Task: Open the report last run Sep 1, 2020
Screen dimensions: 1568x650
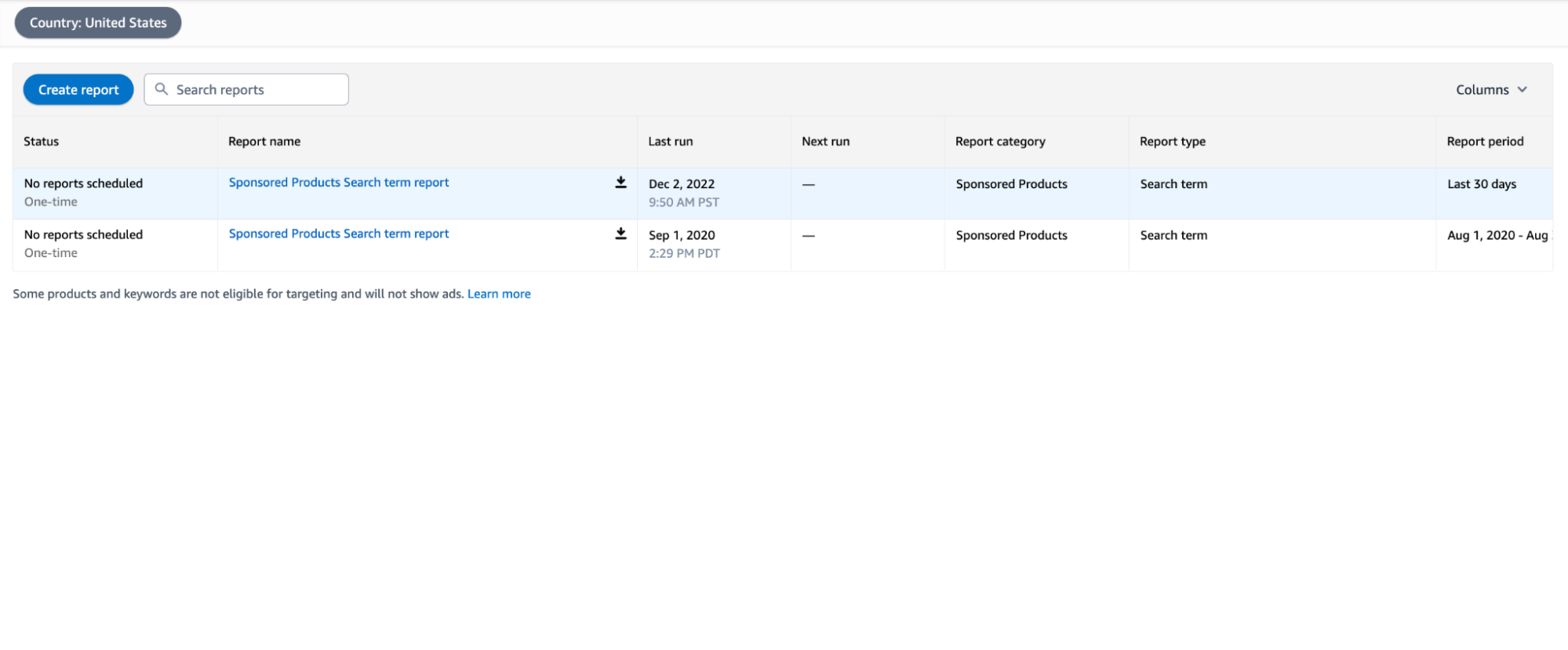Action: (x=338, y=234)
